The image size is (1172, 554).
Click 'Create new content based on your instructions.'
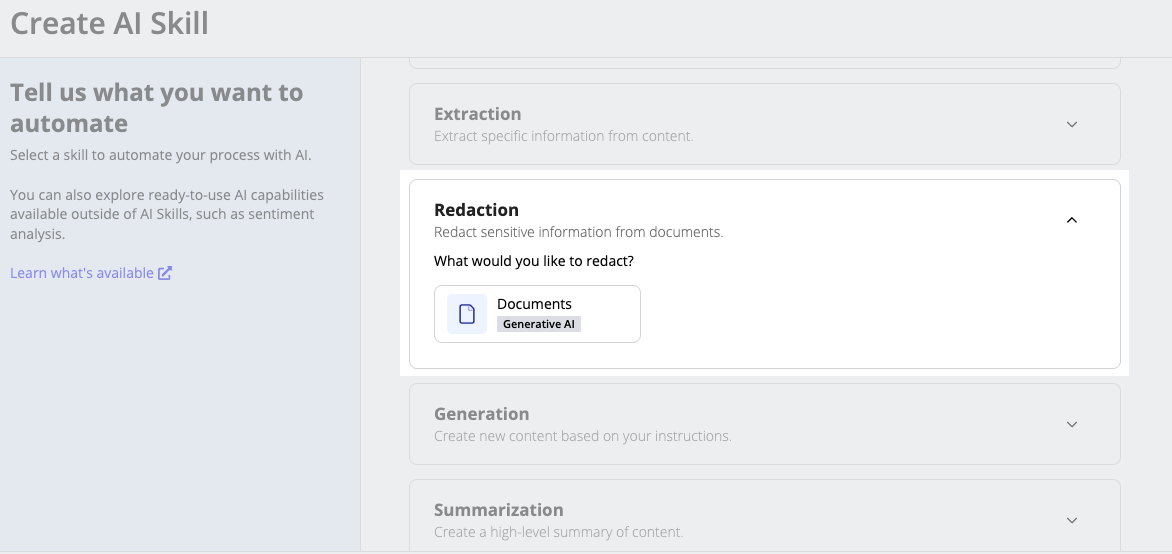point(582,435)
